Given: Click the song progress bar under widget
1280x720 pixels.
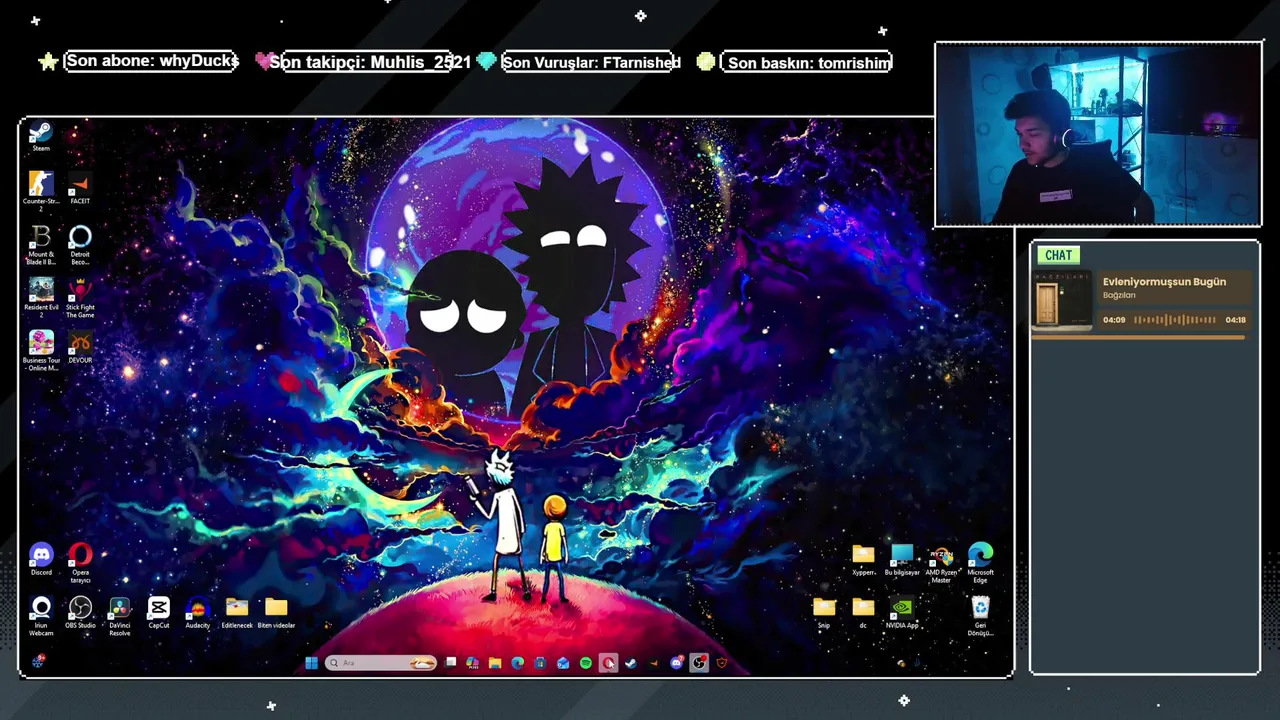Looking at the screenshot, I should 1140,337.
